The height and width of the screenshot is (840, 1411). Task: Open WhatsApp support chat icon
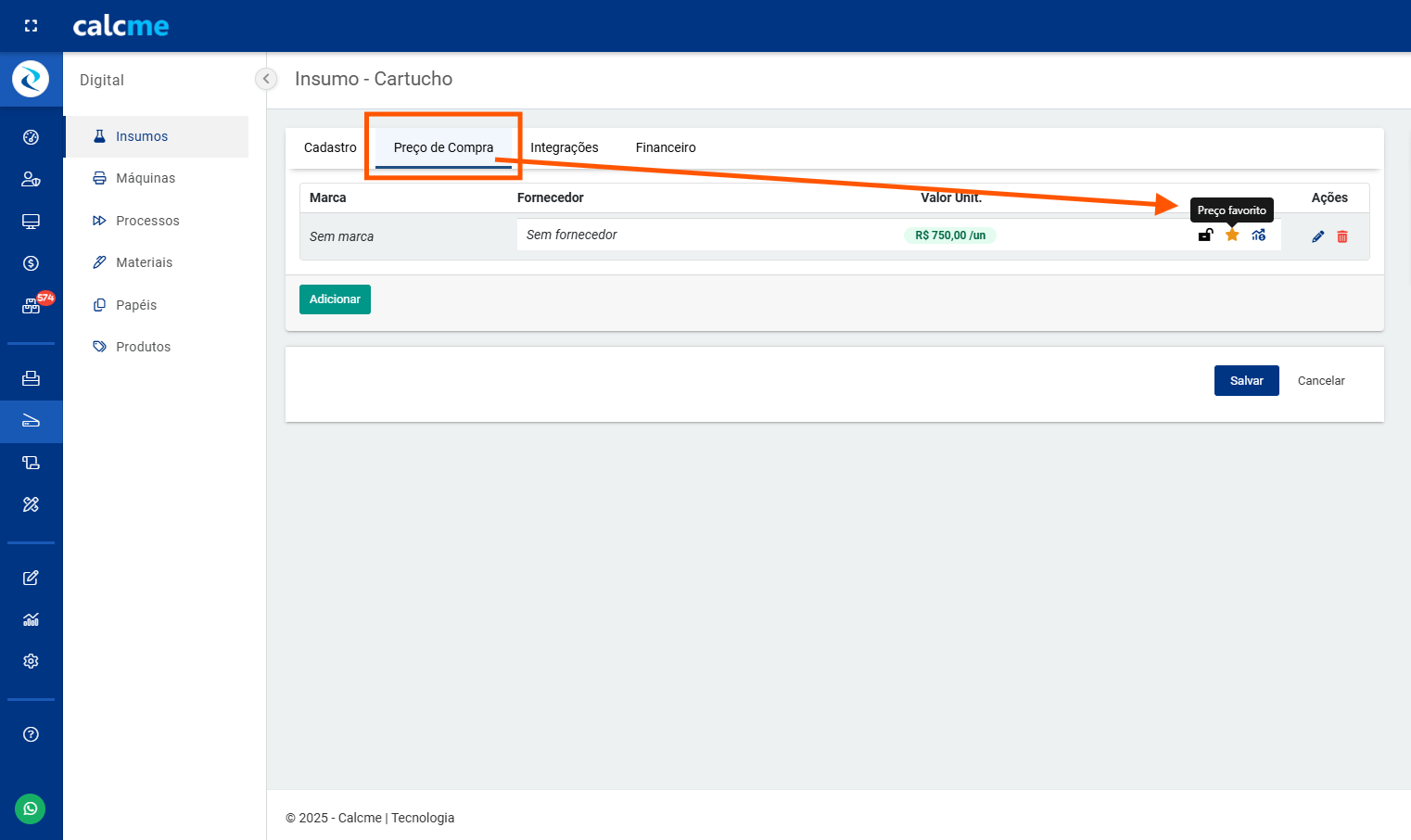pyautogui.click(x=31, y=808)
